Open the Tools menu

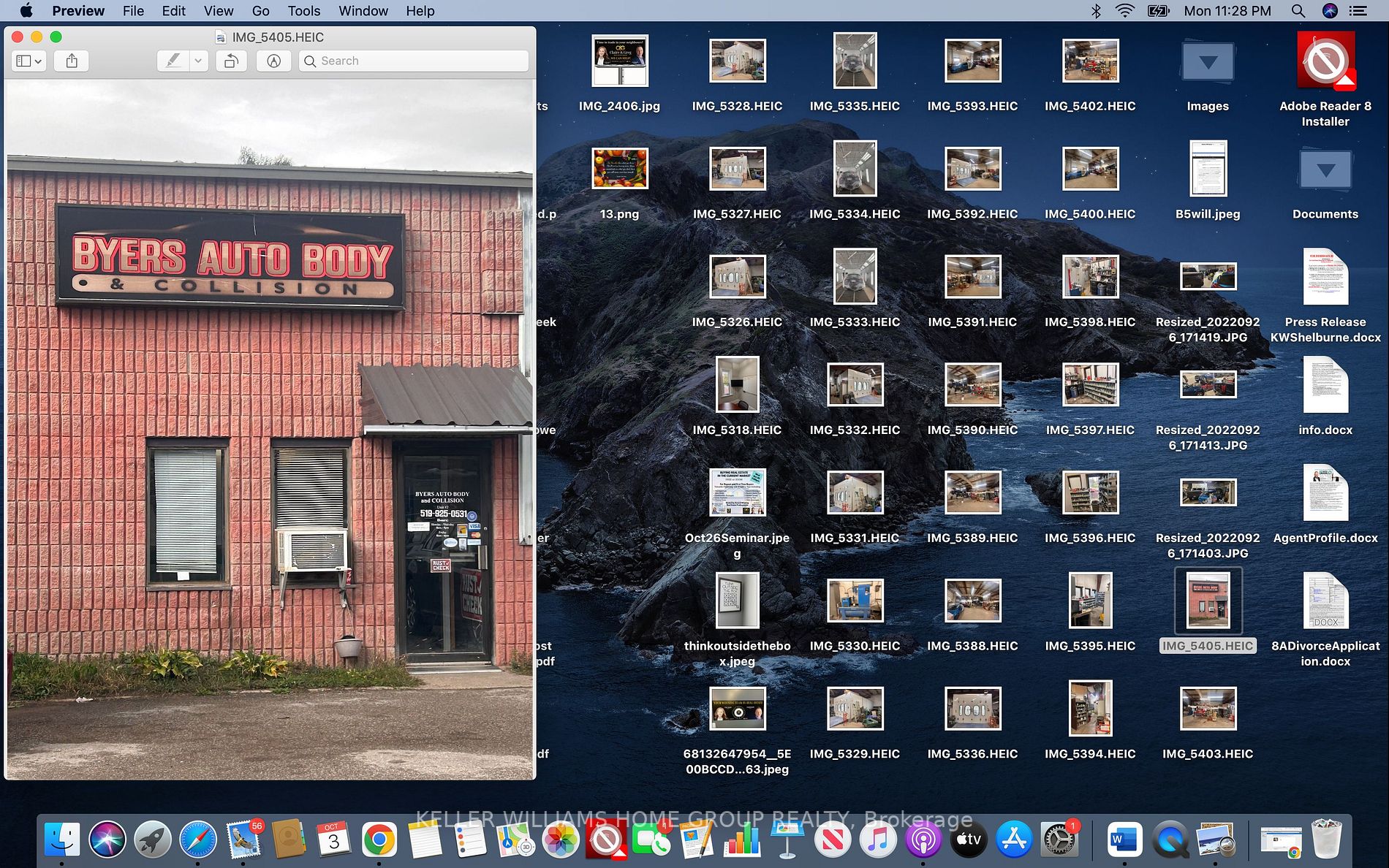(x=304, y=10)
